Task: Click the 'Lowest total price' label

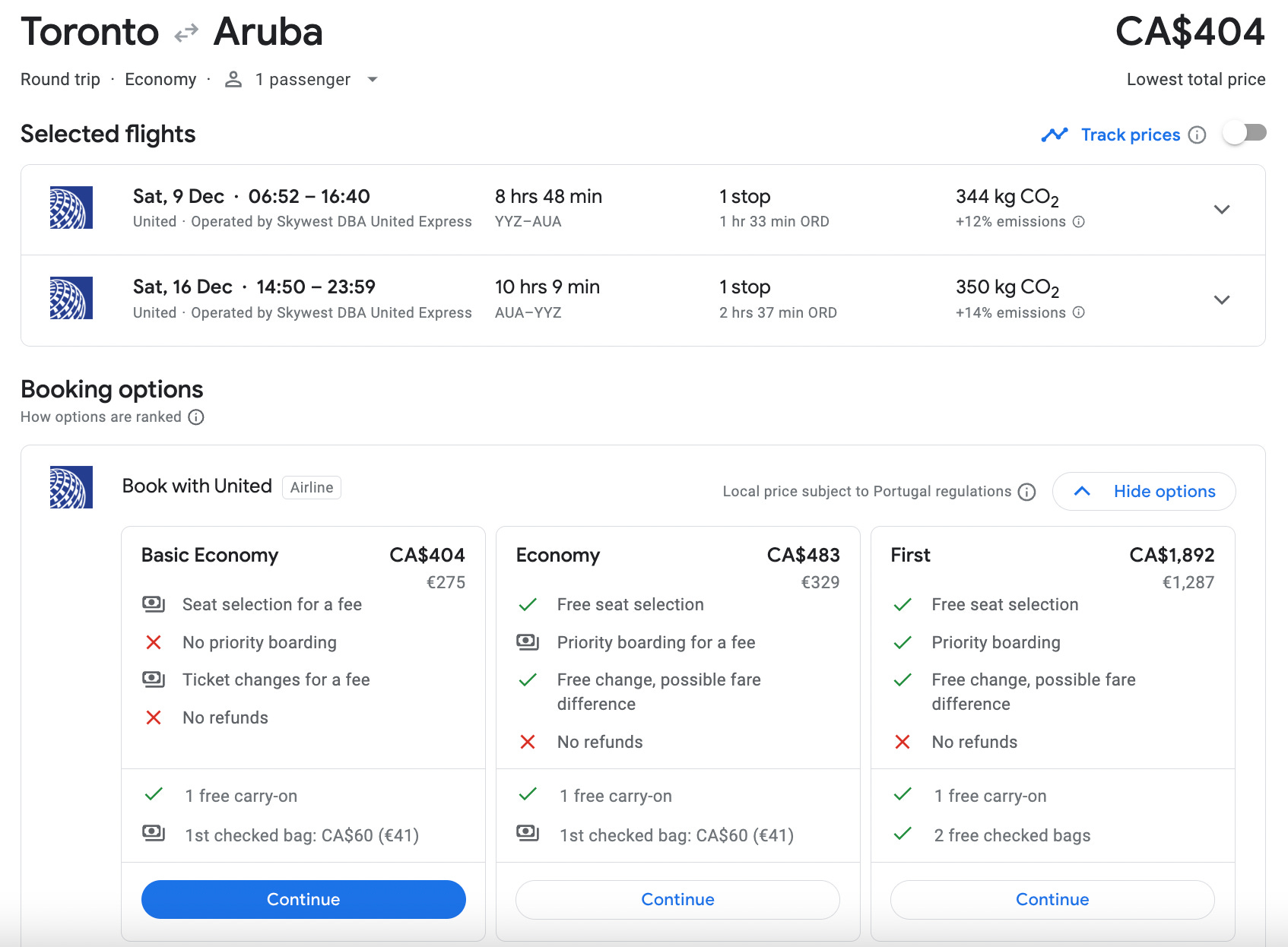Action: click(x=1196, y=79)
